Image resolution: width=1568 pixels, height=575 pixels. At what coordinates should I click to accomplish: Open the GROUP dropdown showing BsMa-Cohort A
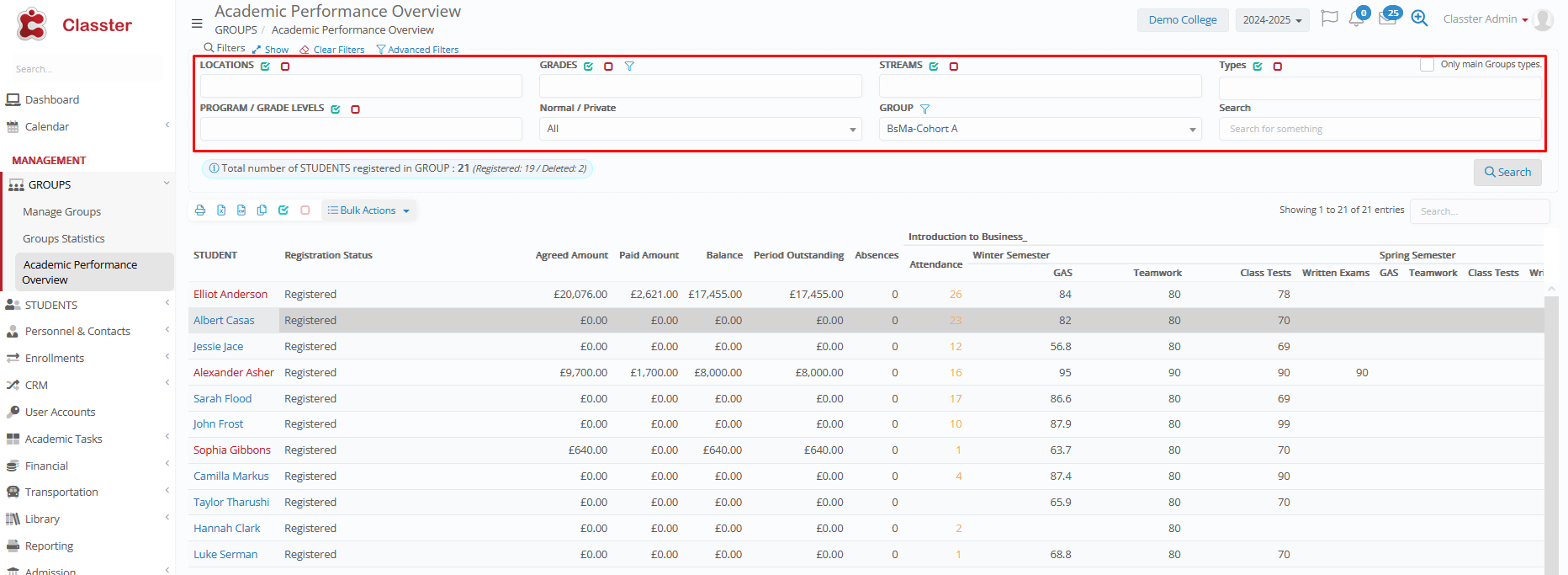point(1040,129)
